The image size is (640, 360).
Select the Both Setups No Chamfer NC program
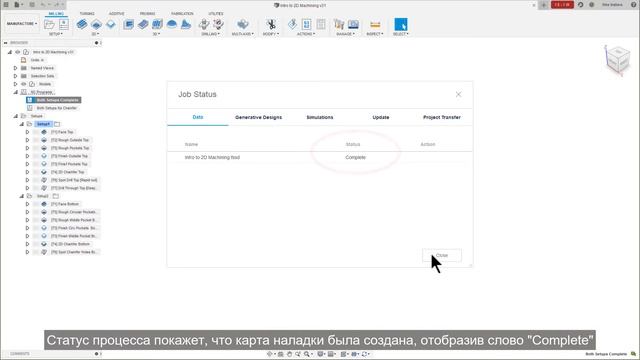[56, 108]
